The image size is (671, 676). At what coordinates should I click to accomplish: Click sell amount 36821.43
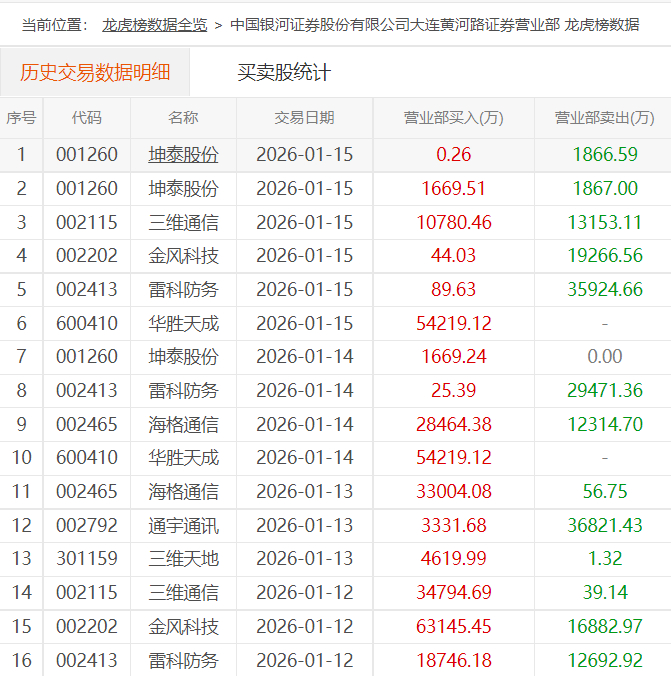pyautogui.click(x=605, y=526)
